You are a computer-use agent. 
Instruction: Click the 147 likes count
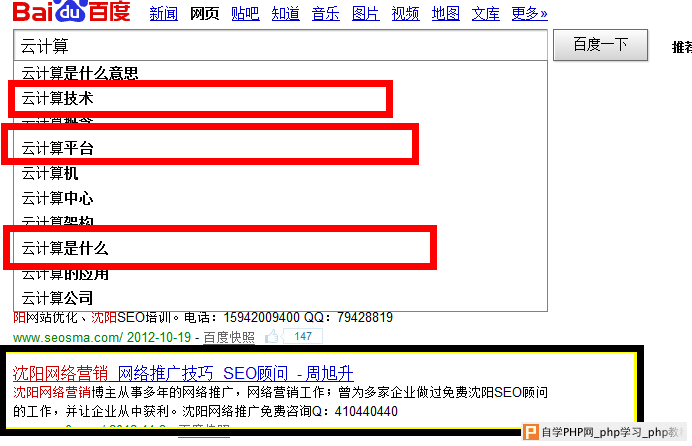point(303,336)
